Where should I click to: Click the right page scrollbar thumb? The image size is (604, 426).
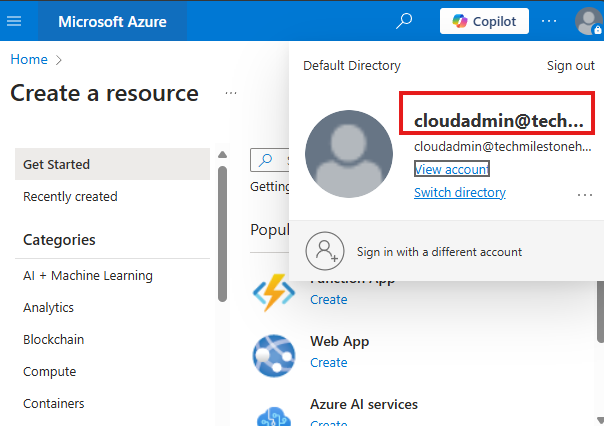(600, 312)
